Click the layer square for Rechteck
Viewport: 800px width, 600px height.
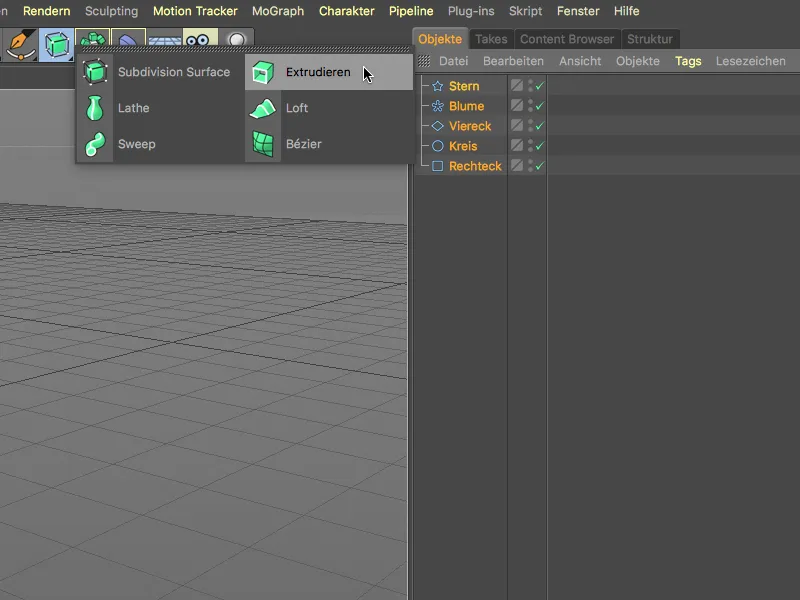(517, 165)
